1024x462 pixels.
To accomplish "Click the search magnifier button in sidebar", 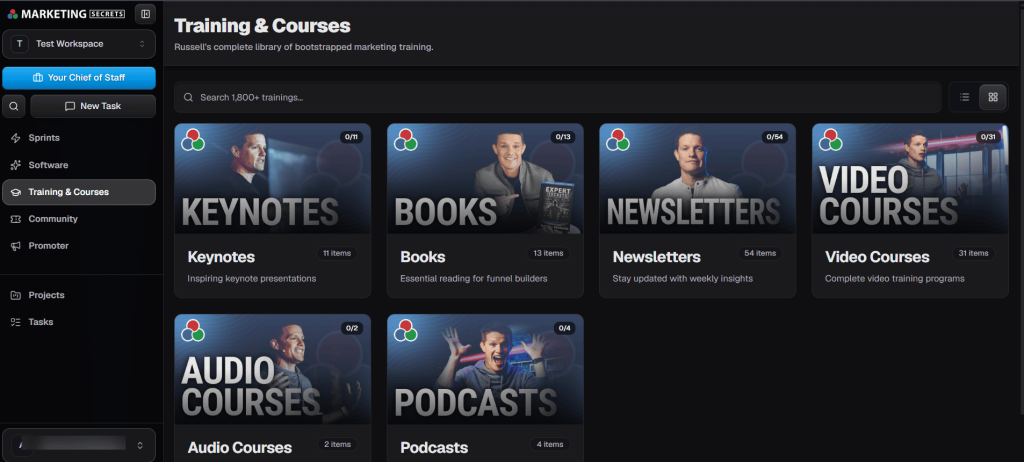I will click(x=14, y=106).
